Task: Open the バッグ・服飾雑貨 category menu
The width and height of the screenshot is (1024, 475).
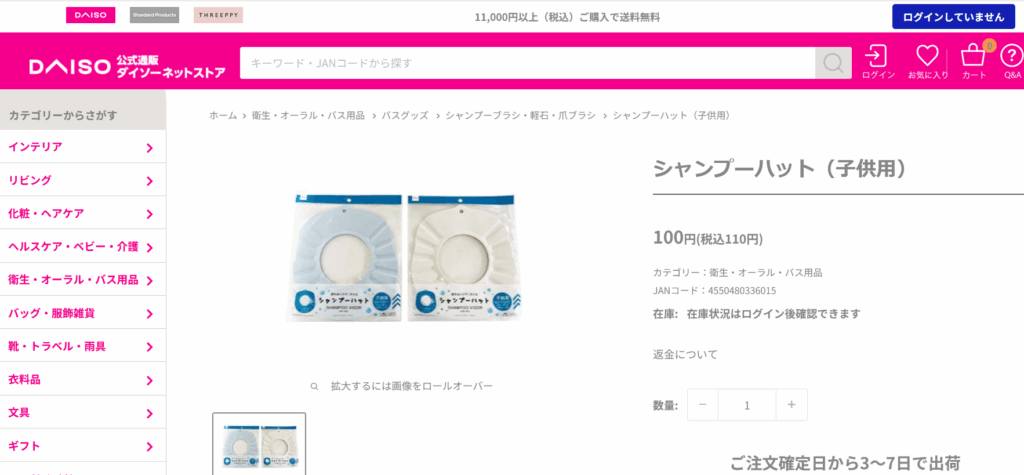Action: [82, 314]
